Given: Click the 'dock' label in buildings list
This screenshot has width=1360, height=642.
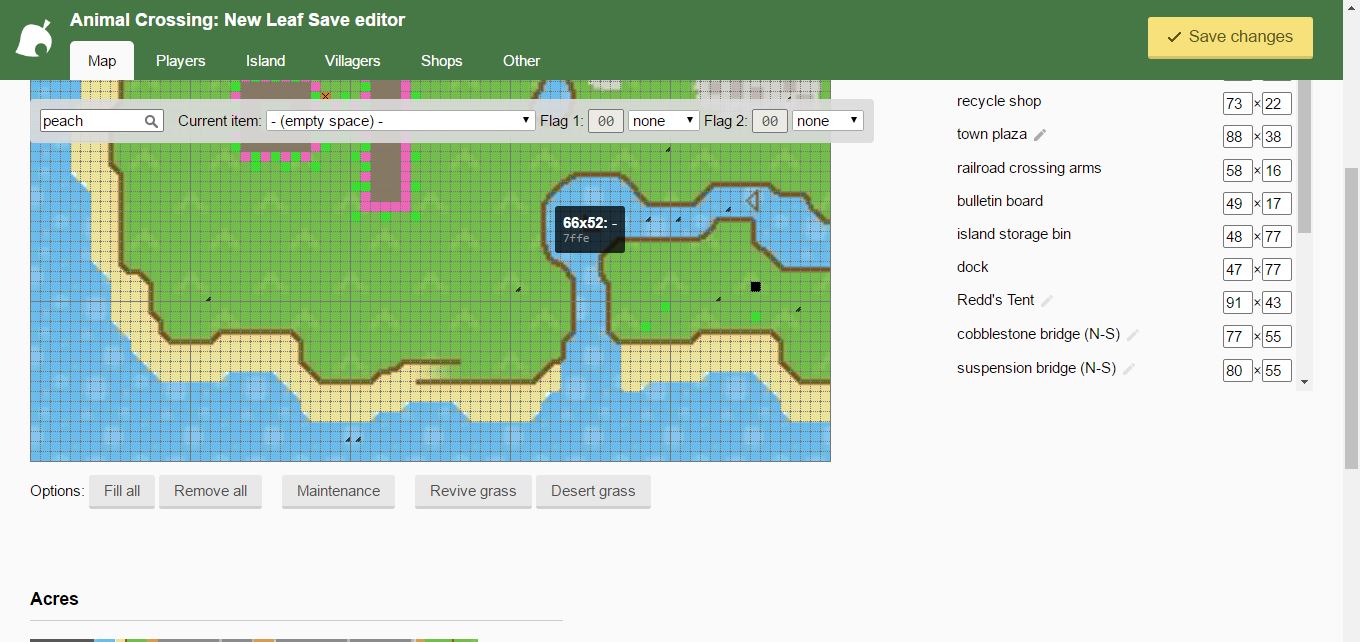Looking at the screenshot, I should coord(973,267).
